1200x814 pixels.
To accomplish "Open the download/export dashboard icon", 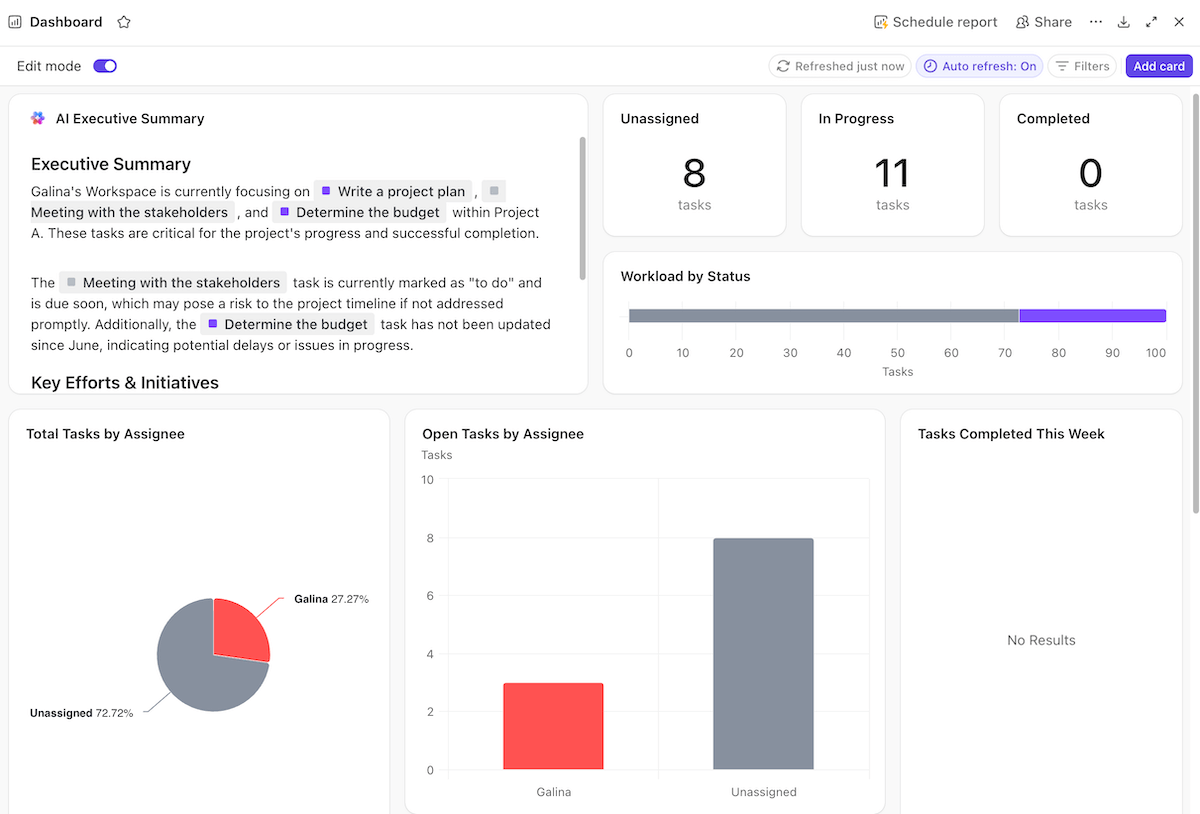I will point(1123,21).
